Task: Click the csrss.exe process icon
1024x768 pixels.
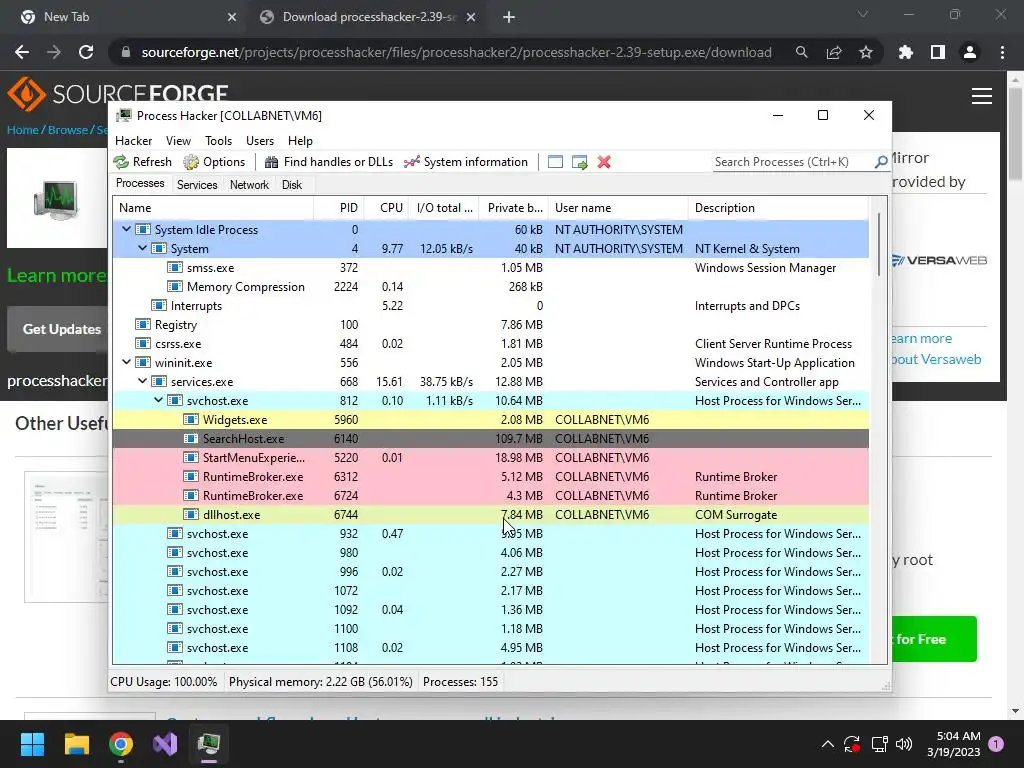Action: 142,343
